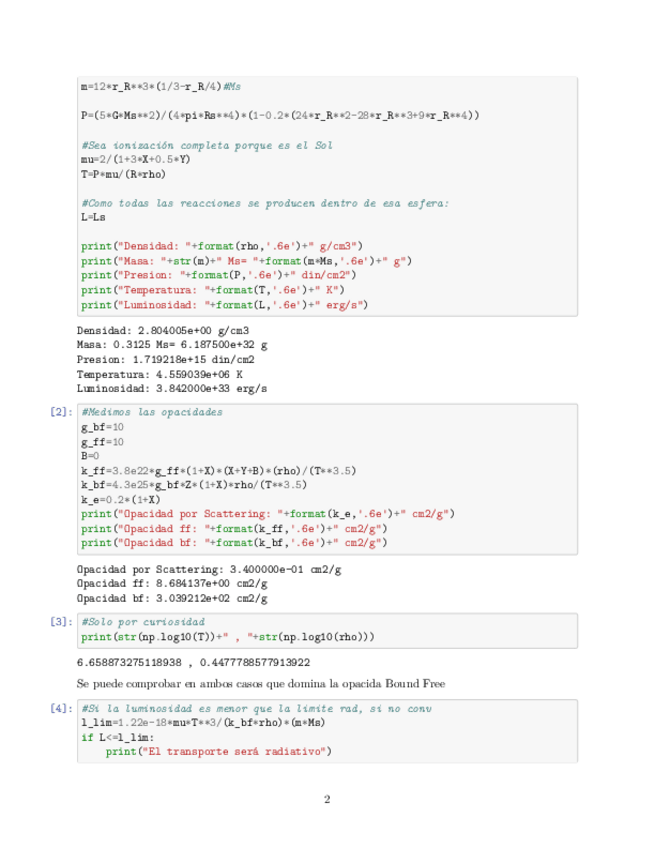The image size is (655, 848).
Task: Click the comment "#Si la luminosidad es menor que la limite rad"
Action: coord(256,708)
